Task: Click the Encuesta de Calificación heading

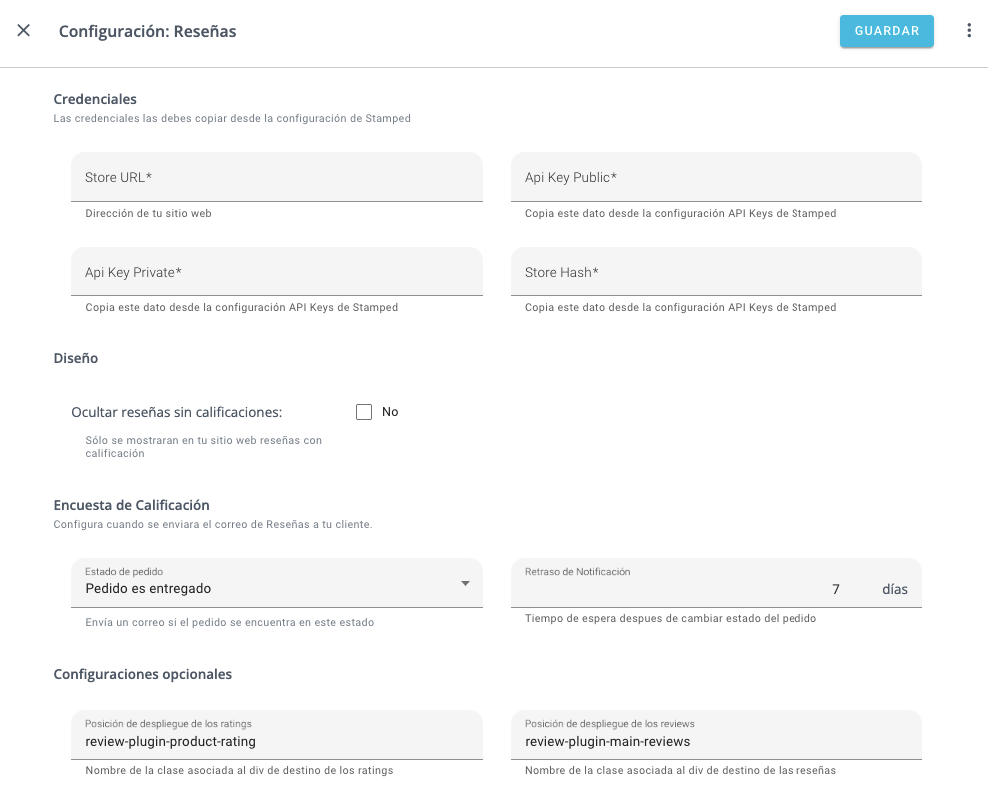Action: point(132,505)
